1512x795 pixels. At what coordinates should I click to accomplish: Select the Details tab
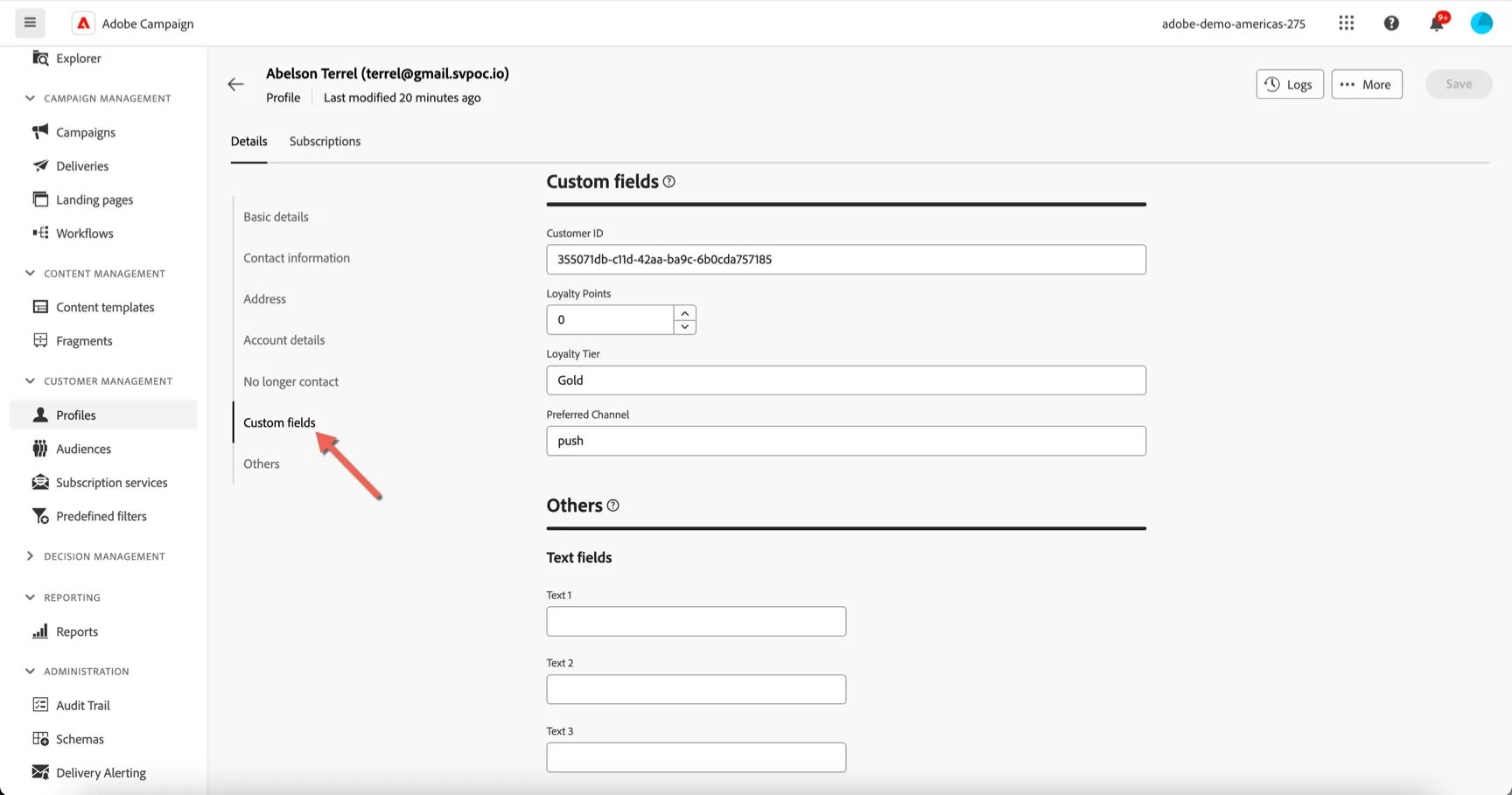248,141
